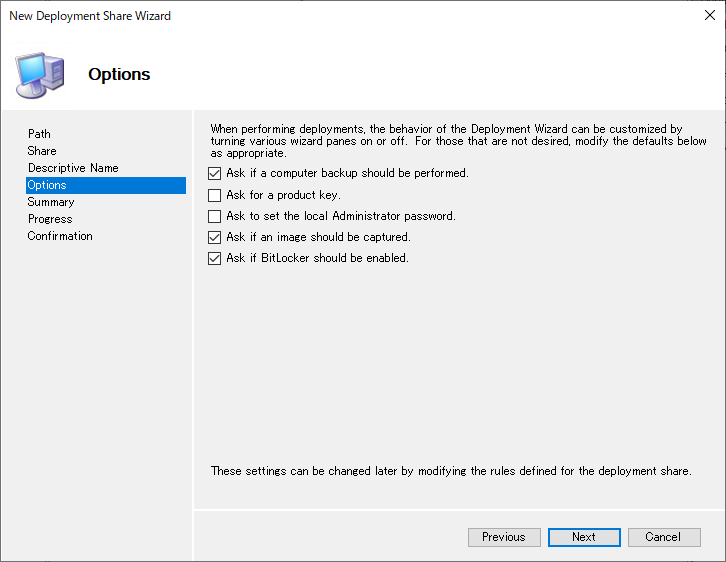Click the computer wizard icon in header

[x=40, y=75]
